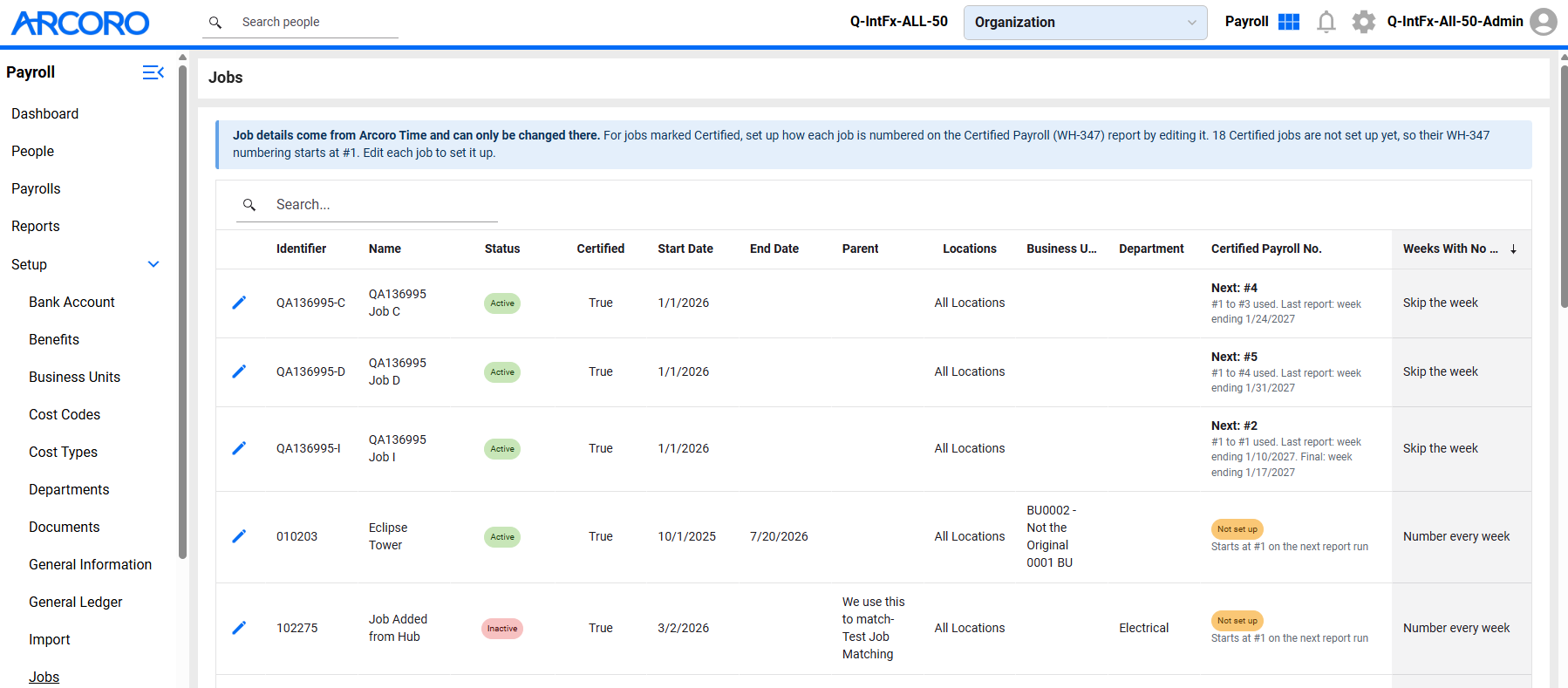Viewport: 1568px width, 688px height.
Task: Collapse the Setup section chevron
Action: [153, 264]
